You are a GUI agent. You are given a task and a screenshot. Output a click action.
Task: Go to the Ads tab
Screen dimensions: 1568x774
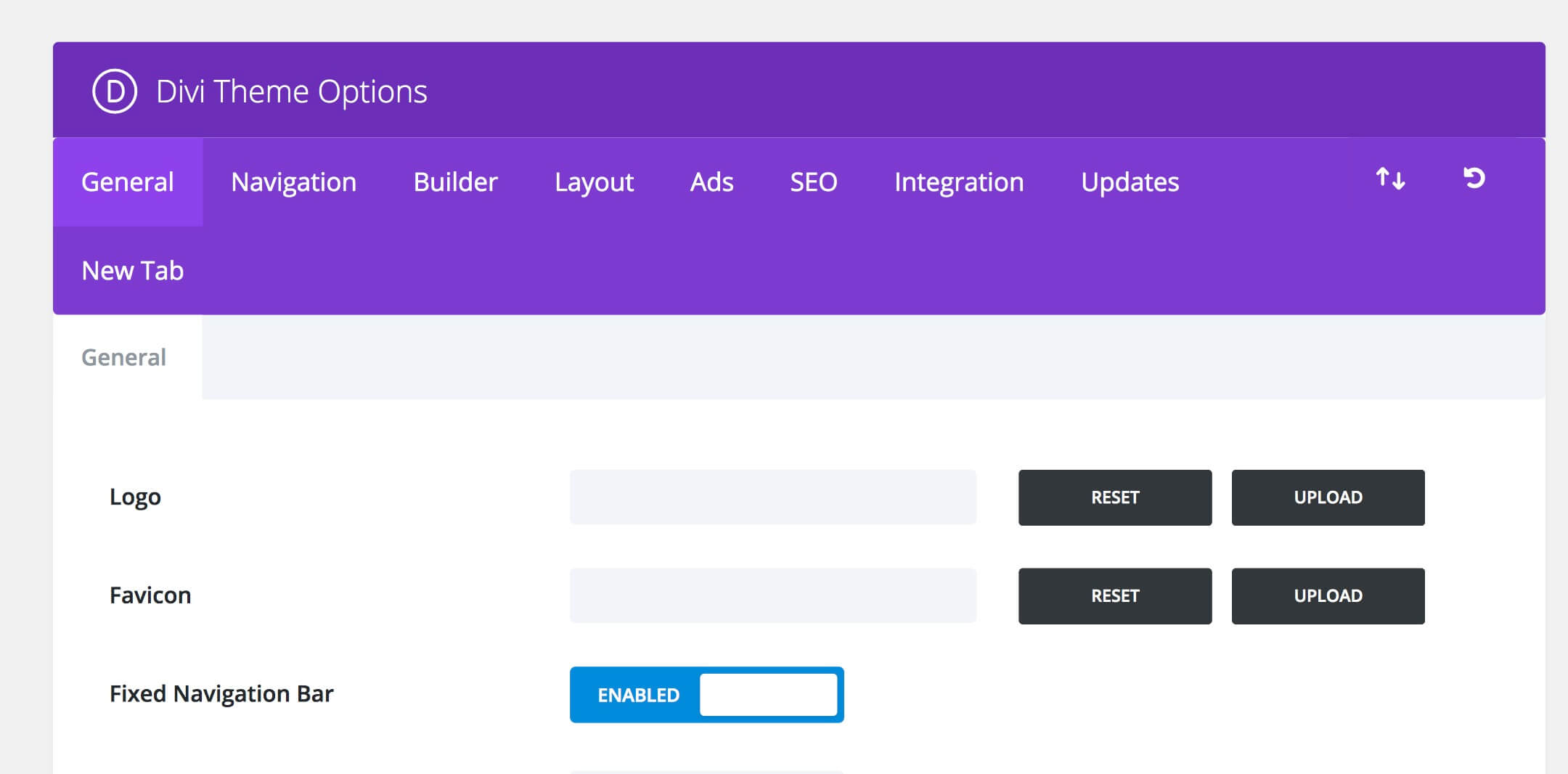point(711,182)
